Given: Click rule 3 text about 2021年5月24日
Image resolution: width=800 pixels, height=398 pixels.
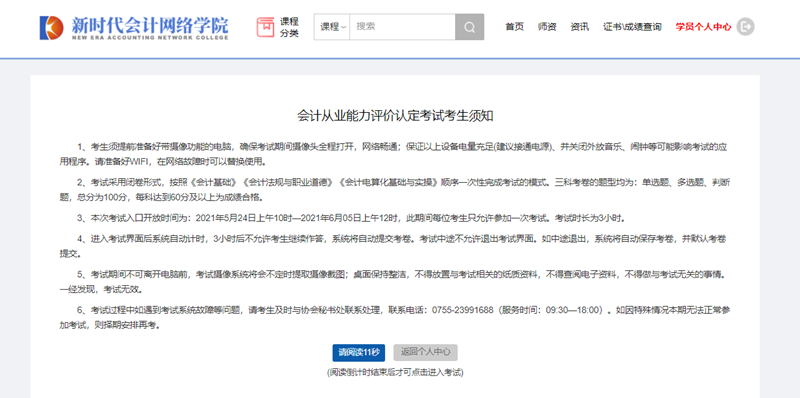Looking at the screenshot, I should click(x=352, y=218).
